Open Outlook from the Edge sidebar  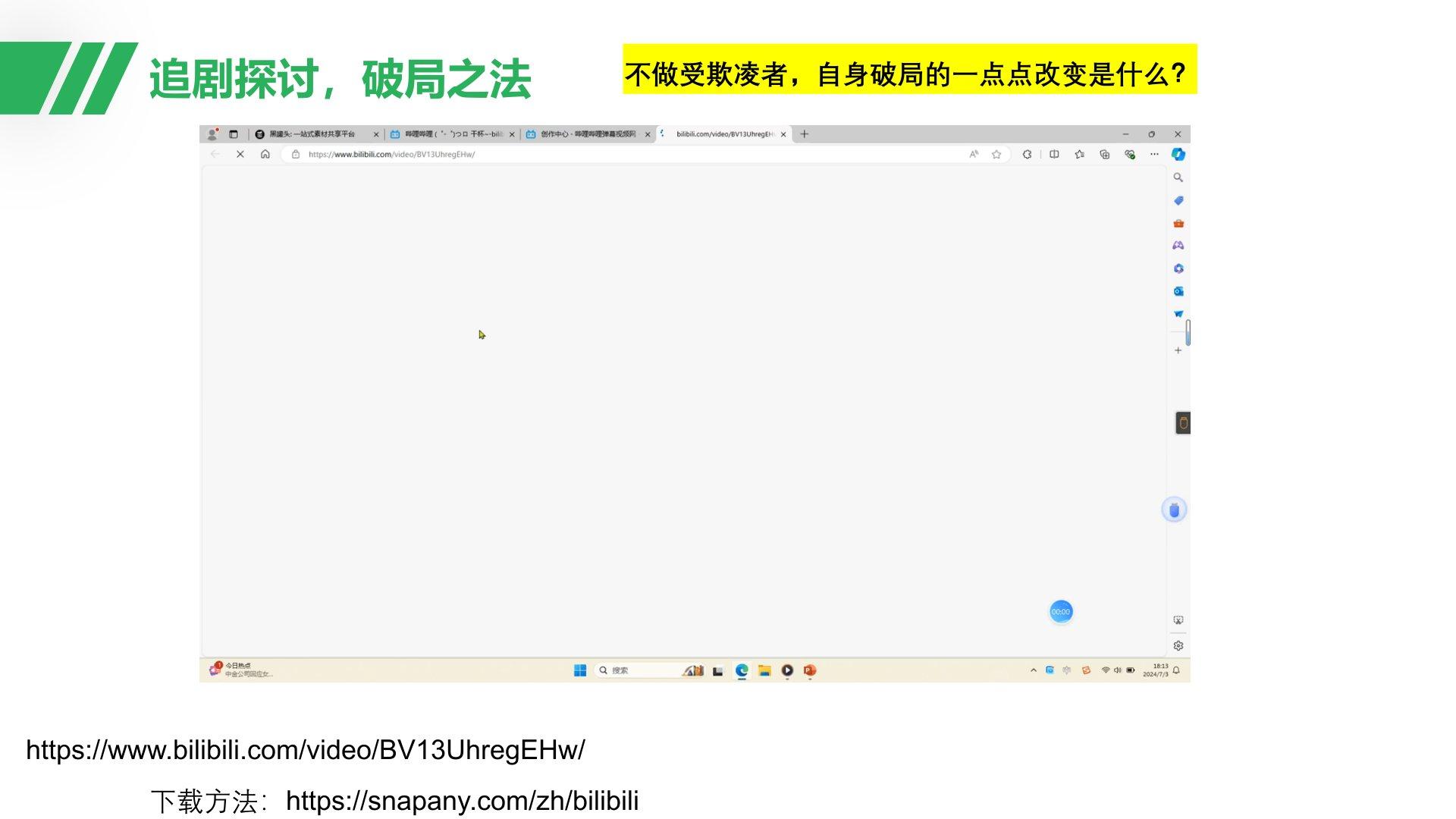click(1178, 291)
